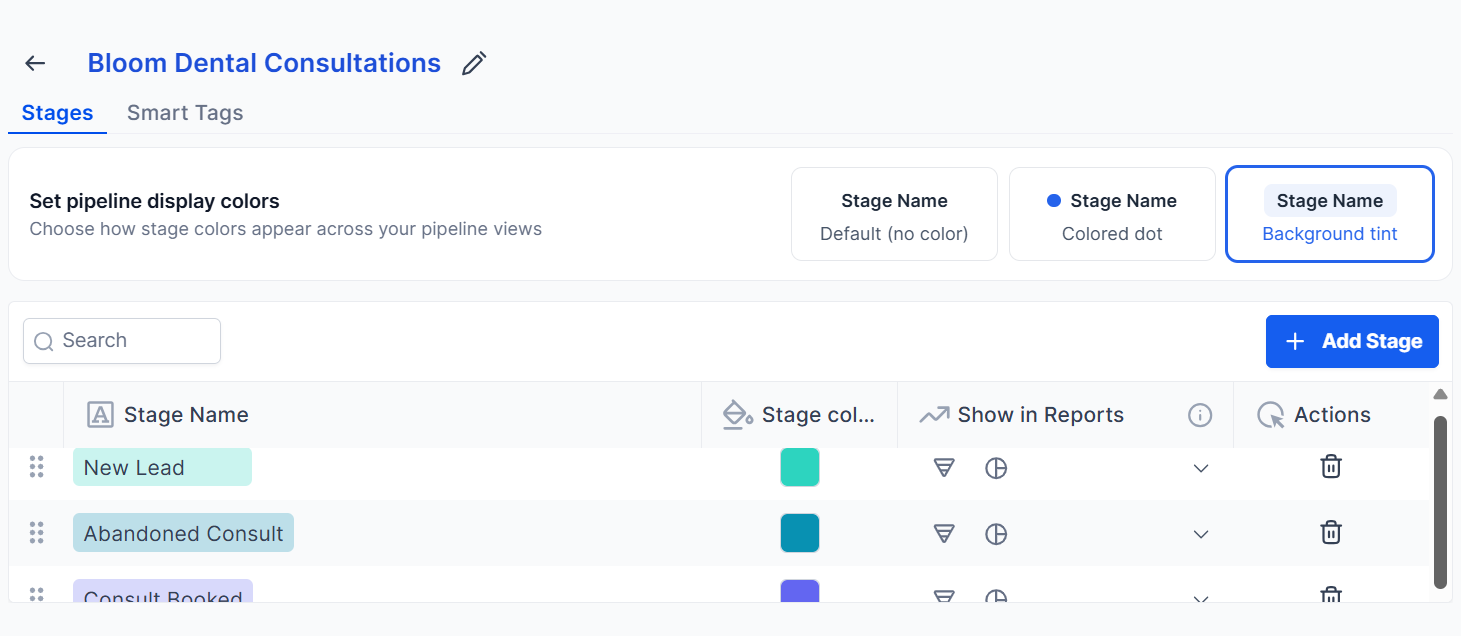
Task: Open the Show in Reports info icon
Action: click(1200, 415)
